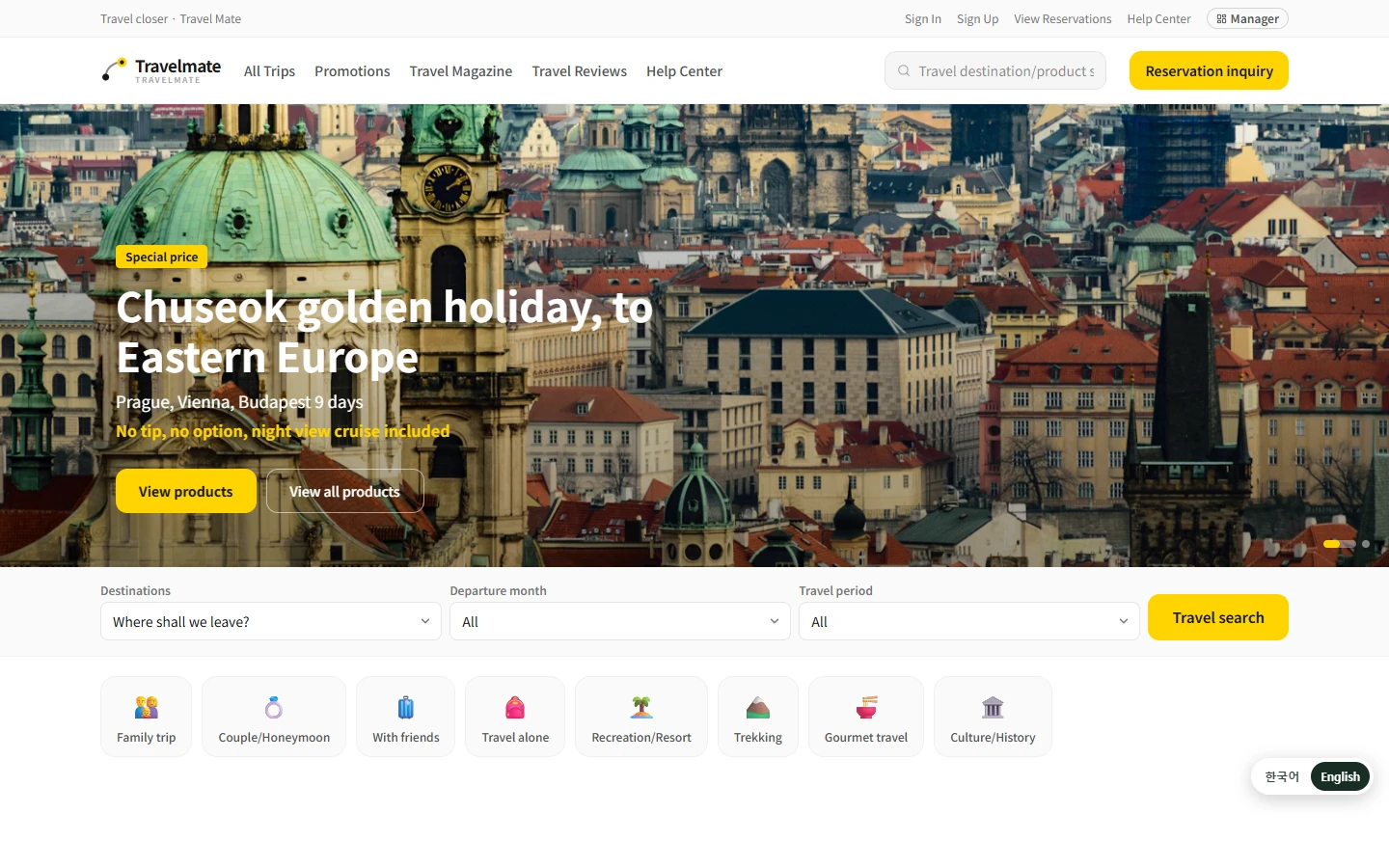Click the Travel search button
The width and height of the screenshot is (1389, 868).
(x=1218, y=617)
